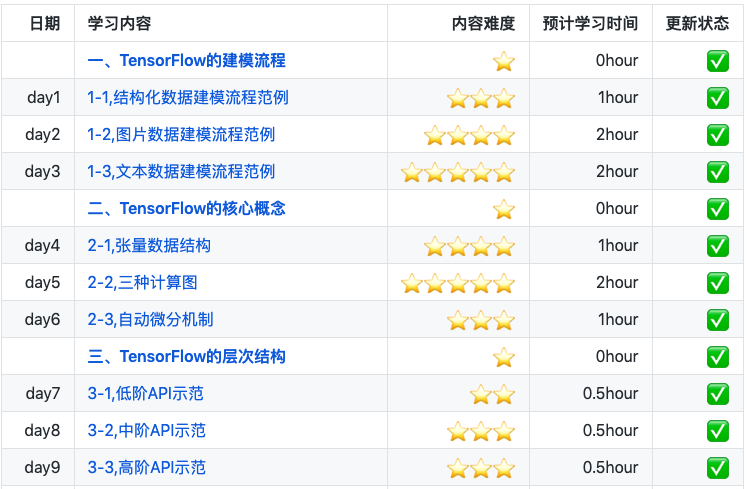Image resolution: width=747 pixels, height=489 pixels.
Task: Click 0.5hour in the day7 row
Action: (x=611, y=394)
